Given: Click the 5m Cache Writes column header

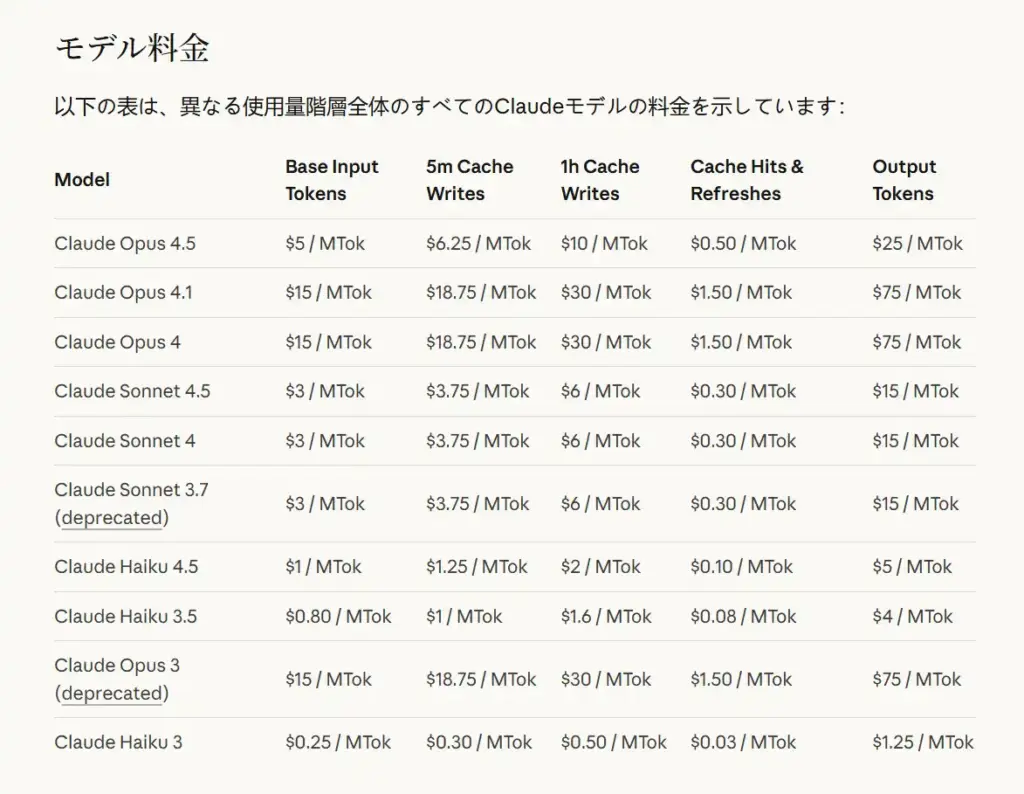Looking at the screenshot, I should click(x=469, y=180).
